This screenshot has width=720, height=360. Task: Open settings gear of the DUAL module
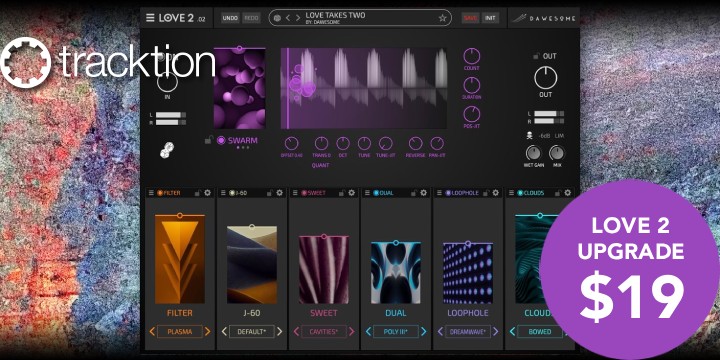[x=423, y=193]
